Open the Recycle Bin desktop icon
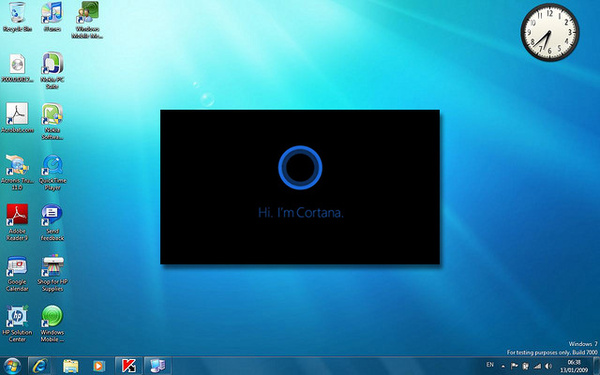 tap(17, 17)
